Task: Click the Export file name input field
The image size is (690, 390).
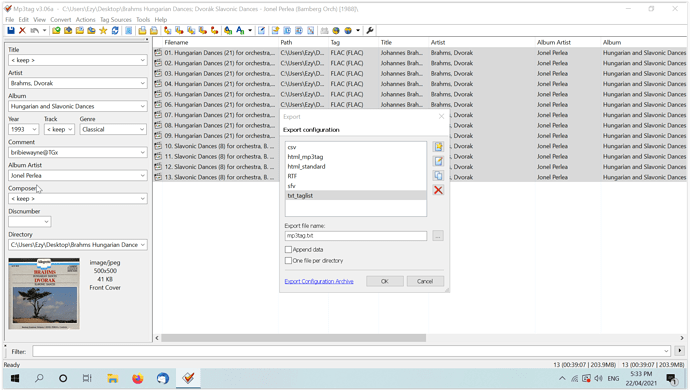Action: point(356,236)
